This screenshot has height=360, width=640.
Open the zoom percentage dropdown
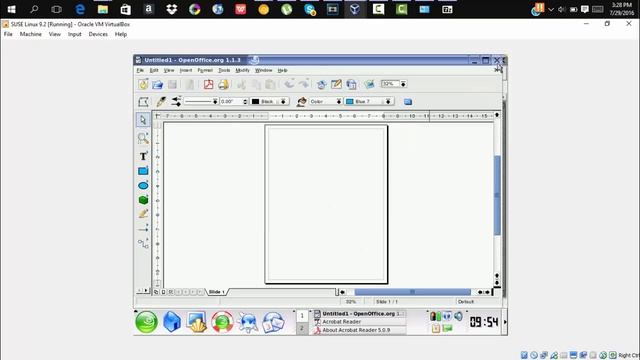coord(403,84)
